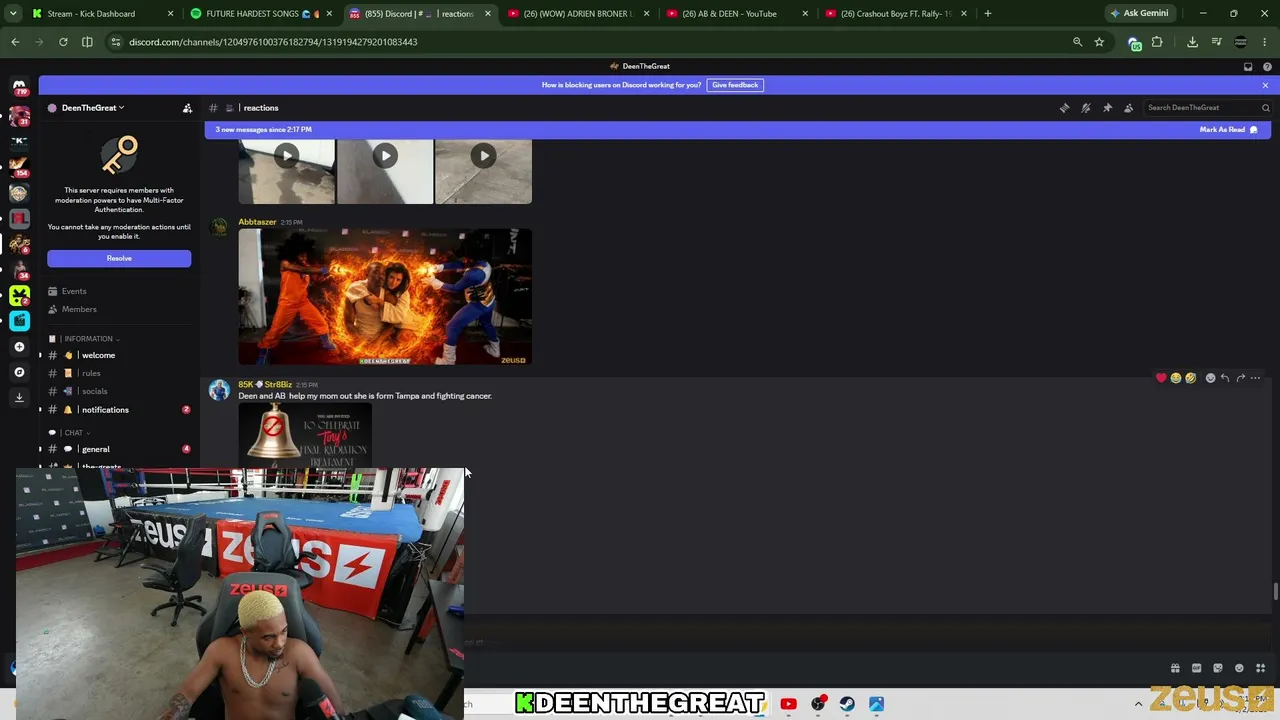Open the sticker picker
The width and height of the screenshot is (1280, 720).
pos(1218,668)
